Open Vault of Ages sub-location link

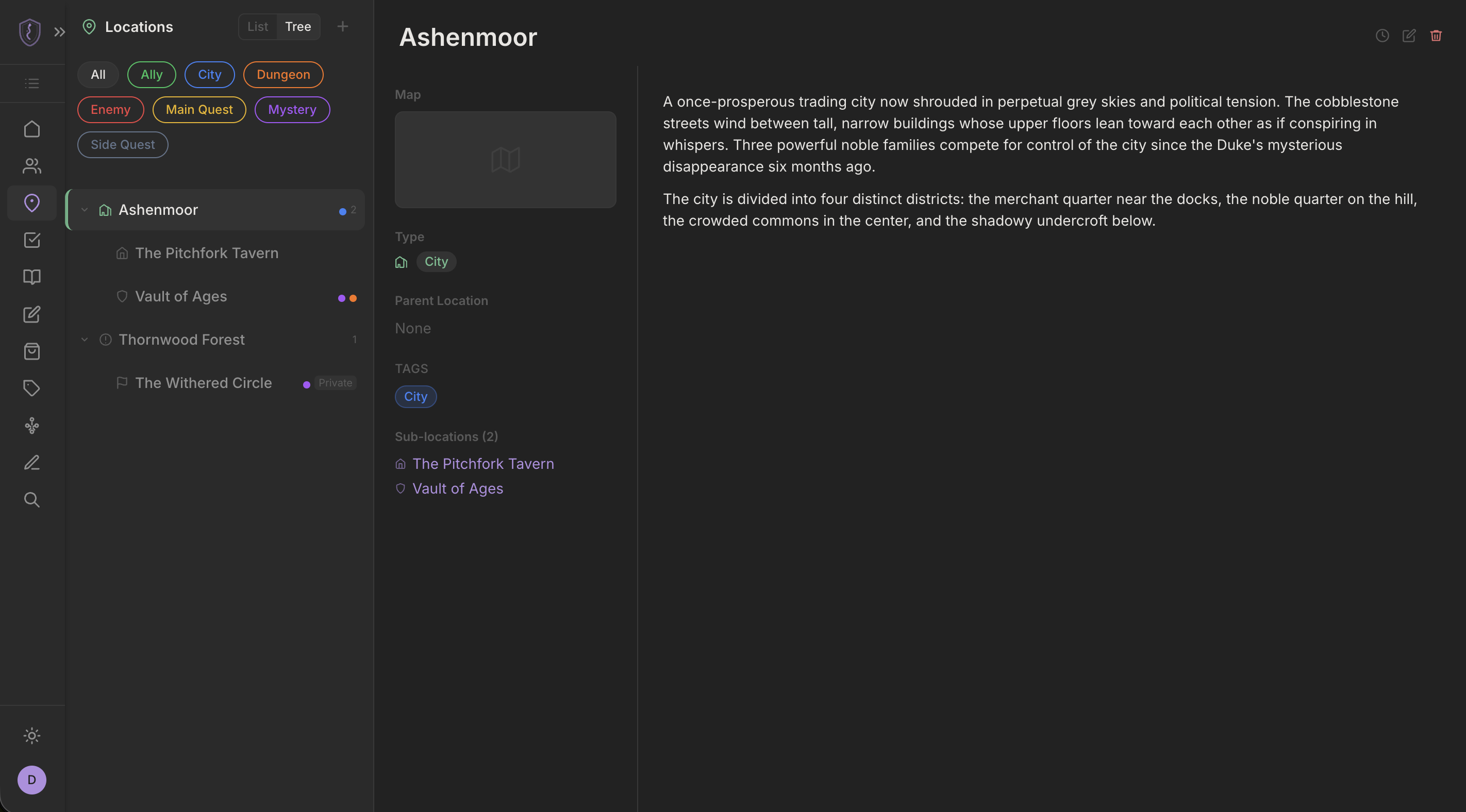[x=458, y=489]
